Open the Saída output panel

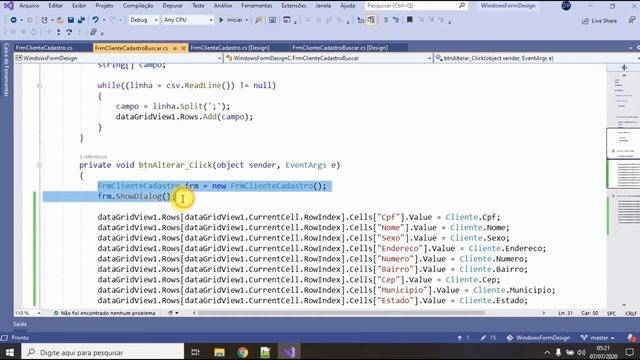[20, 324]
